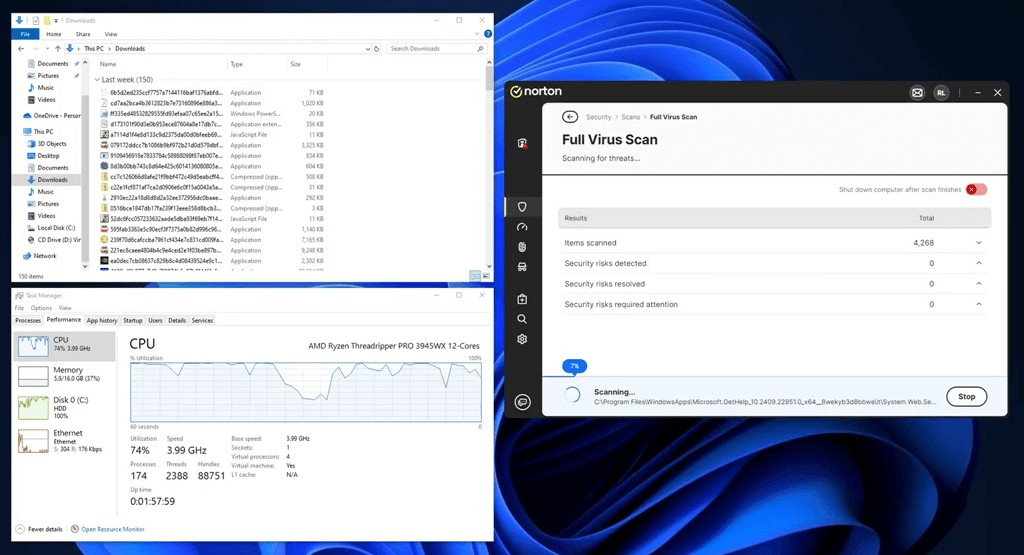The width and height of the screenshot is (1024, 555).
Task: Select Memory panel in Task Manager
Action: [x=65, y=376]
